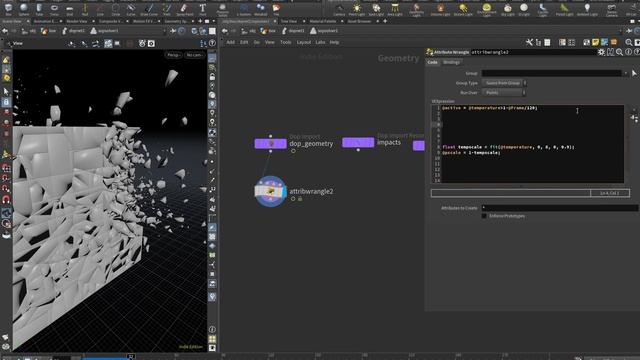This screenshot has width=640, height=360.
Task: Select the Torus shelf tool
Action: tap(54, 9)
